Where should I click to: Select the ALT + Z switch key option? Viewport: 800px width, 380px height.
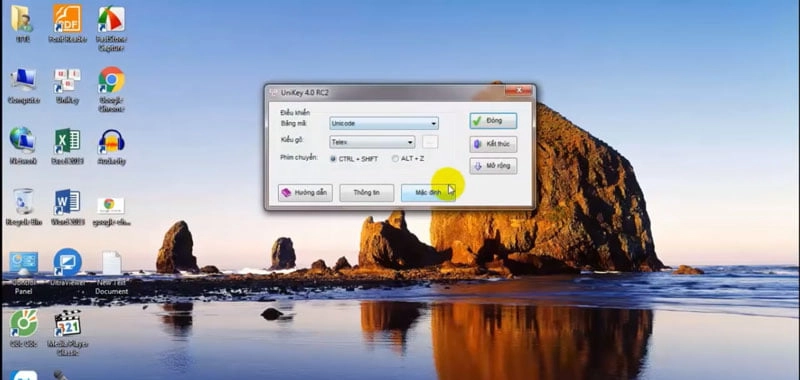click(408, 159)
